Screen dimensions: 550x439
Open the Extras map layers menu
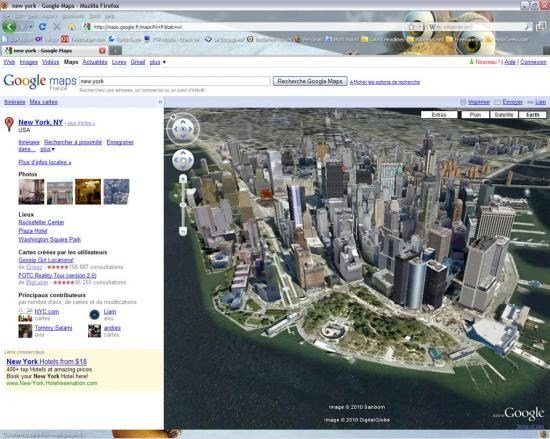pyautogui.click(x=439, y=115)
